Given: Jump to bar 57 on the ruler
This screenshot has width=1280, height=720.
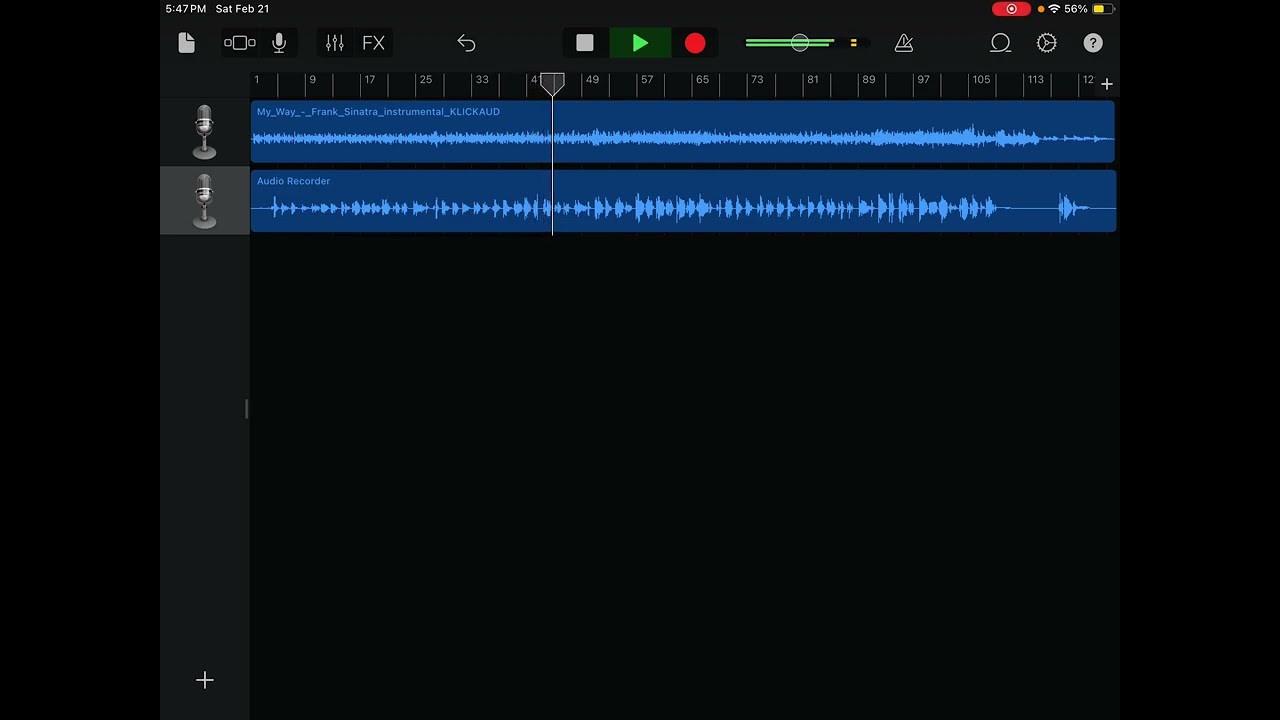Looking at the screenshot, I should [647, 80].
